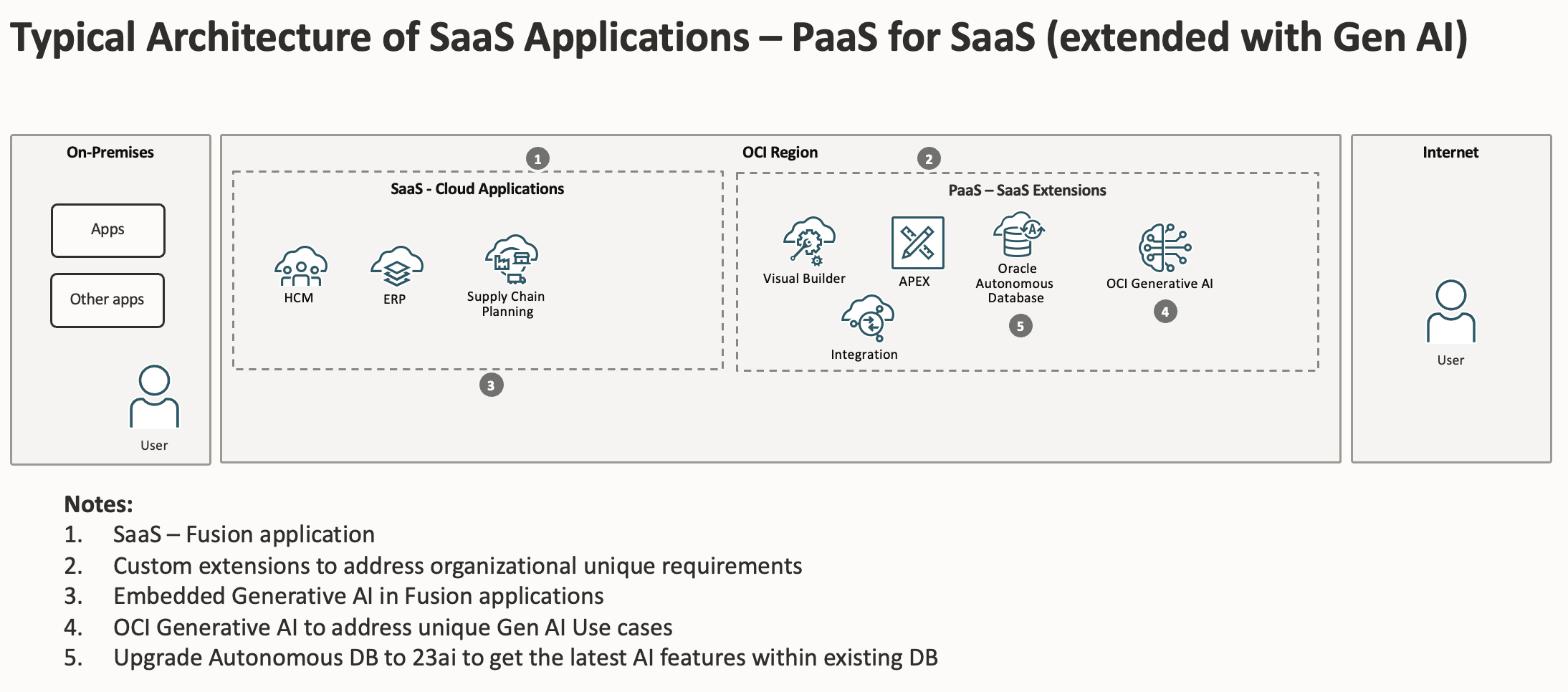1568x692 pixels.
Task: Click the 'OCI Generative AI' text label
Action: (1160, 284)
